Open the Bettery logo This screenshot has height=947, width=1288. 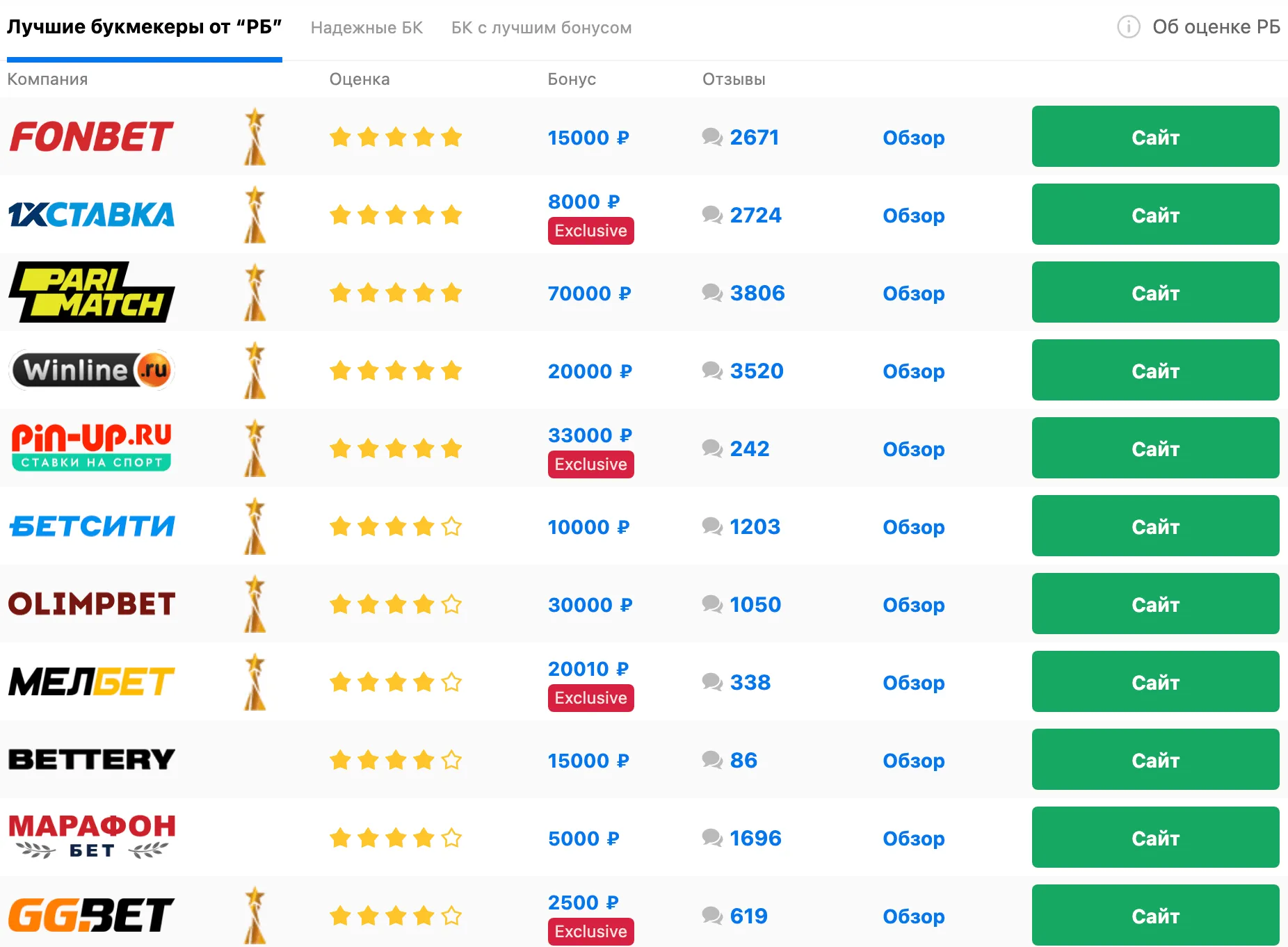pyautogui.click(x=91, y=759)
